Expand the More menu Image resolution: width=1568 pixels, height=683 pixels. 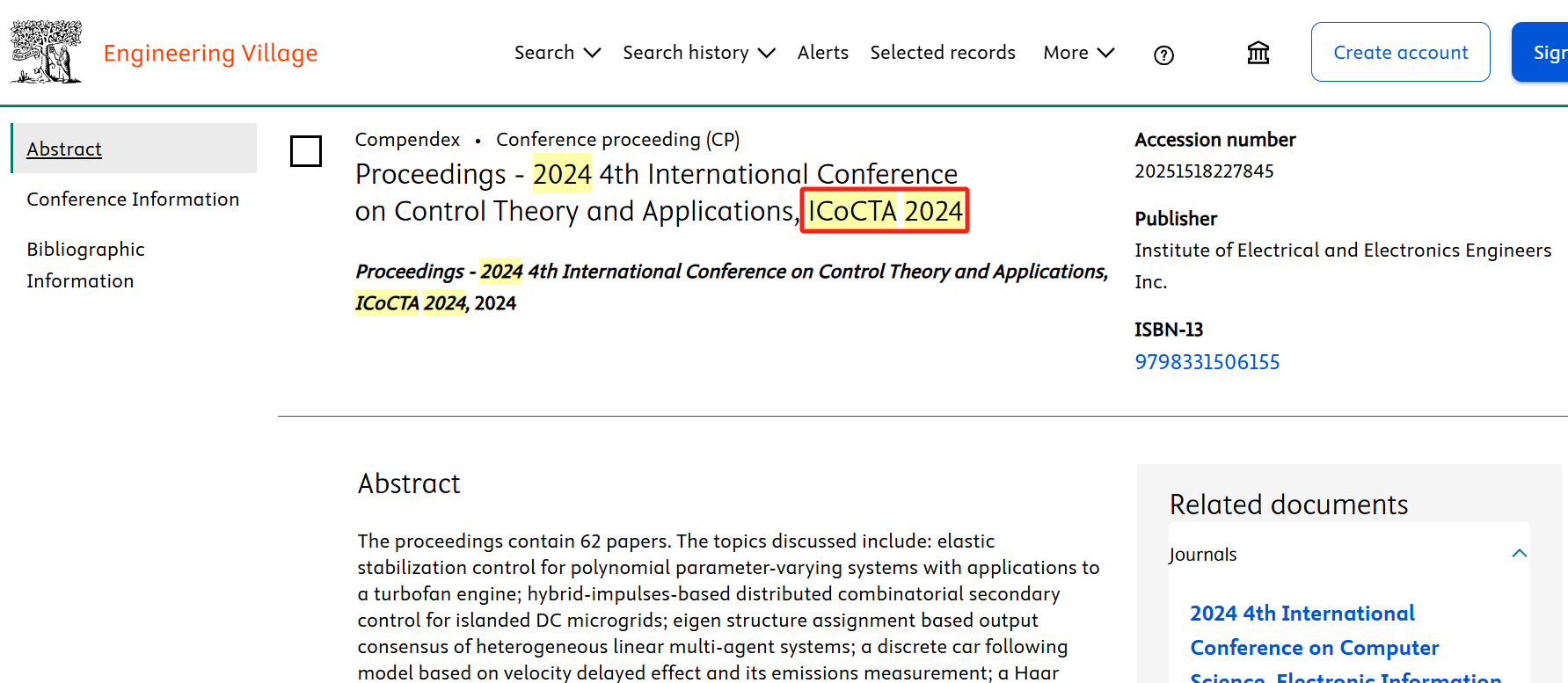(x=1079, y=53)
